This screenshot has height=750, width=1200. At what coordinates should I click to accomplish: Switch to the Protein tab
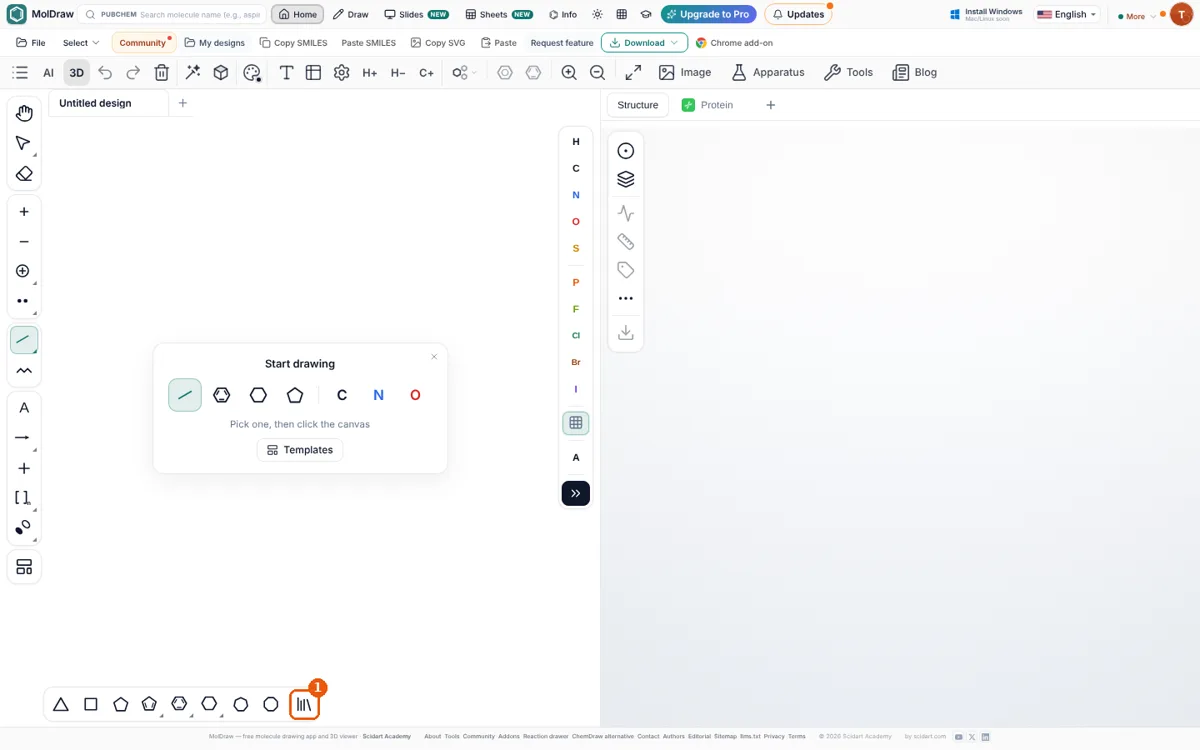(707, 105)
